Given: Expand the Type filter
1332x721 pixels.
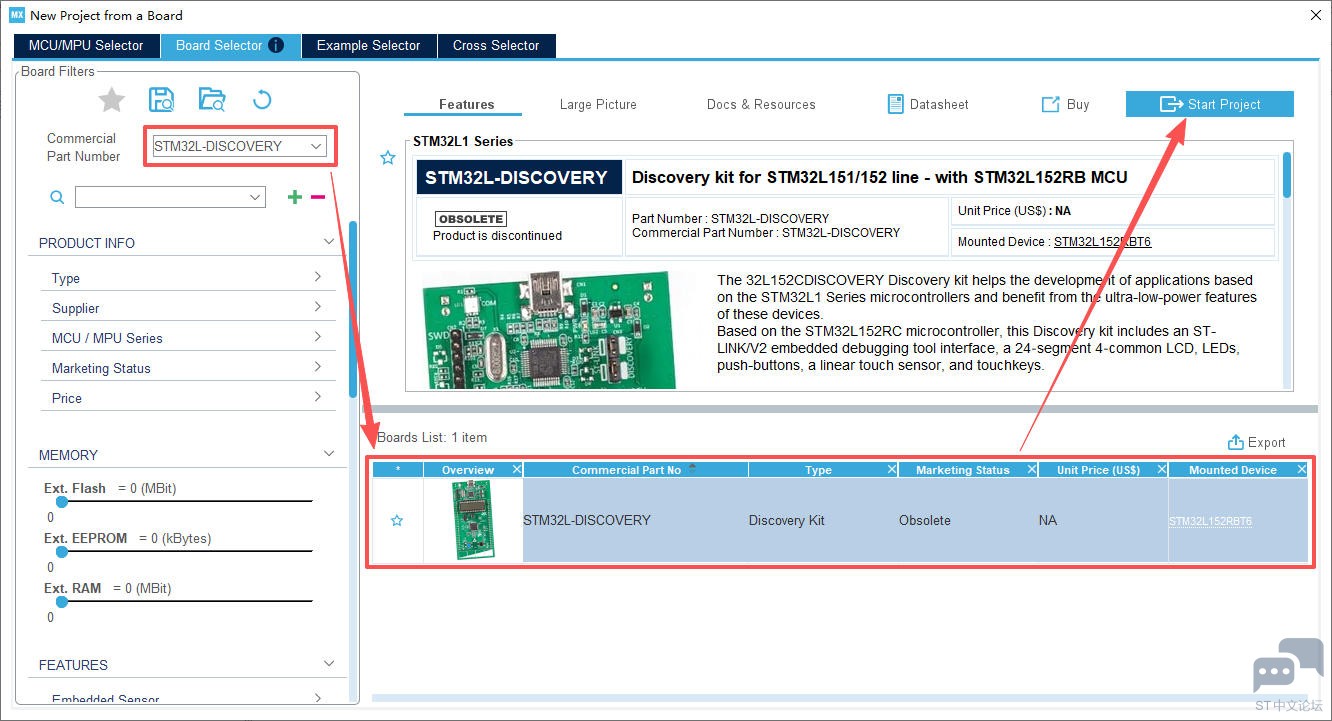Looking at the screenshot, I should (x=318, y=277).
